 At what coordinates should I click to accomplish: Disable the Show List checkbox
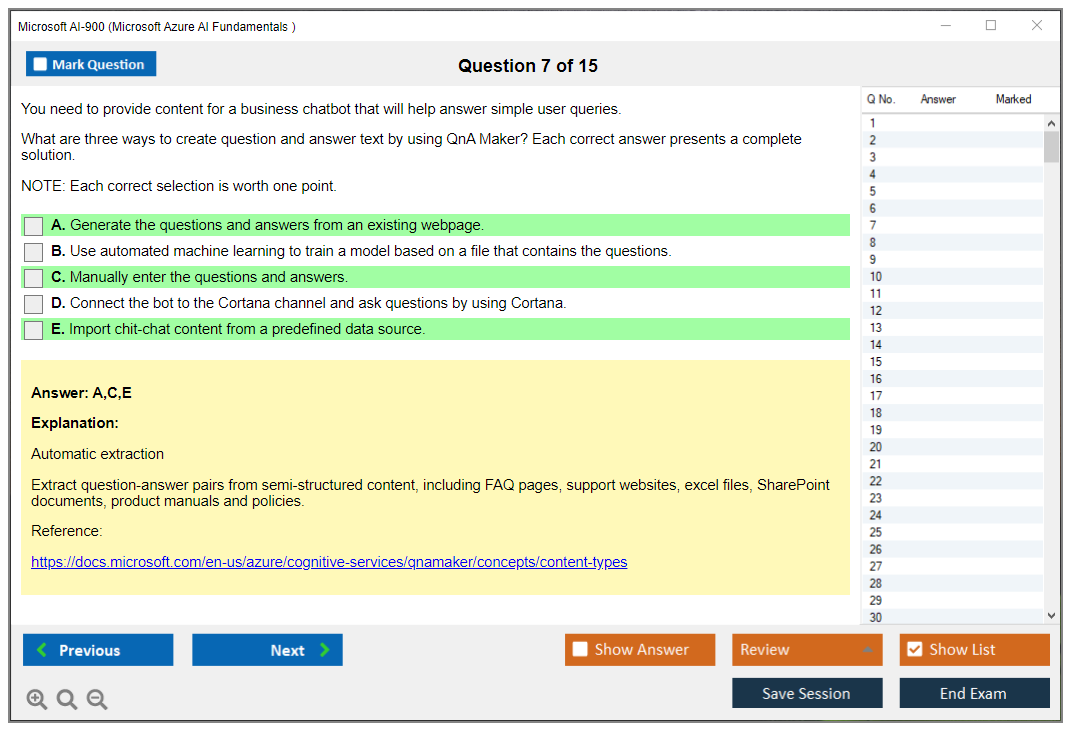915,649
